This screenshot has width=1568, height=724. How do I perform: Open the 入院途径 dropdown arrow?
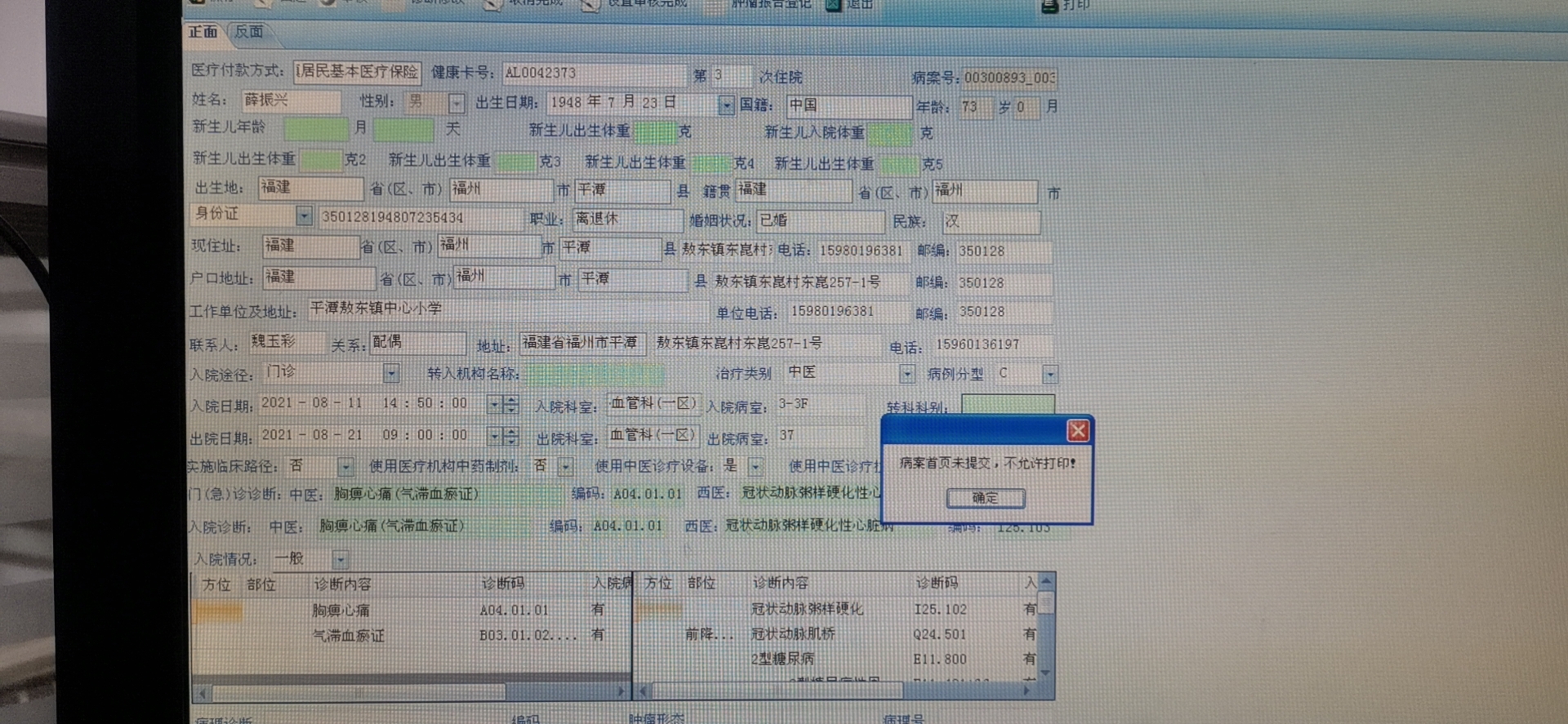391,374
